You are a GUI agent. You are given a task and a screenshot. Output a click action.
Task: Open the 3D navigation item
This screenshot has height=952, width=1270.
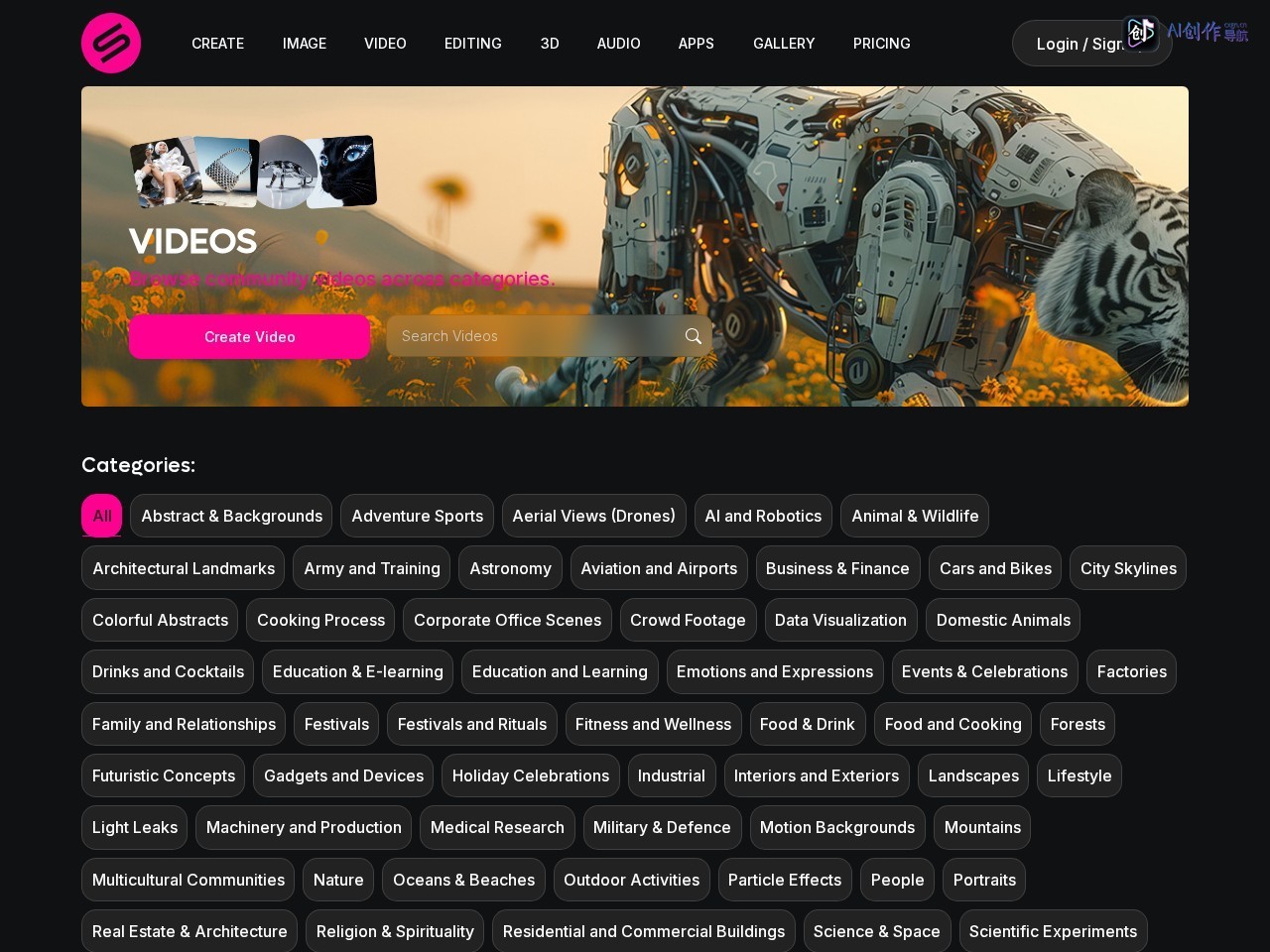click(x=550, y=44)
